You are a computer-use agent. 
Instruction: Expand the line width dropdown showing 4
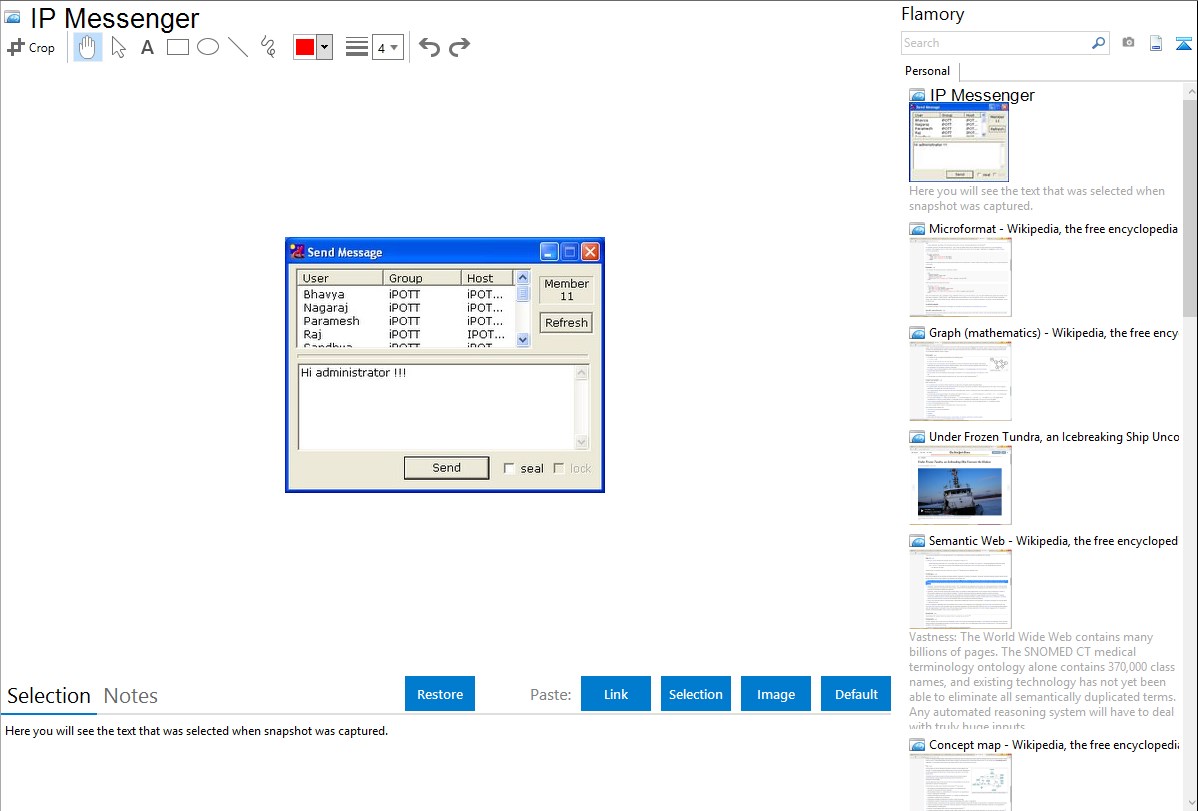coord(387,47)
